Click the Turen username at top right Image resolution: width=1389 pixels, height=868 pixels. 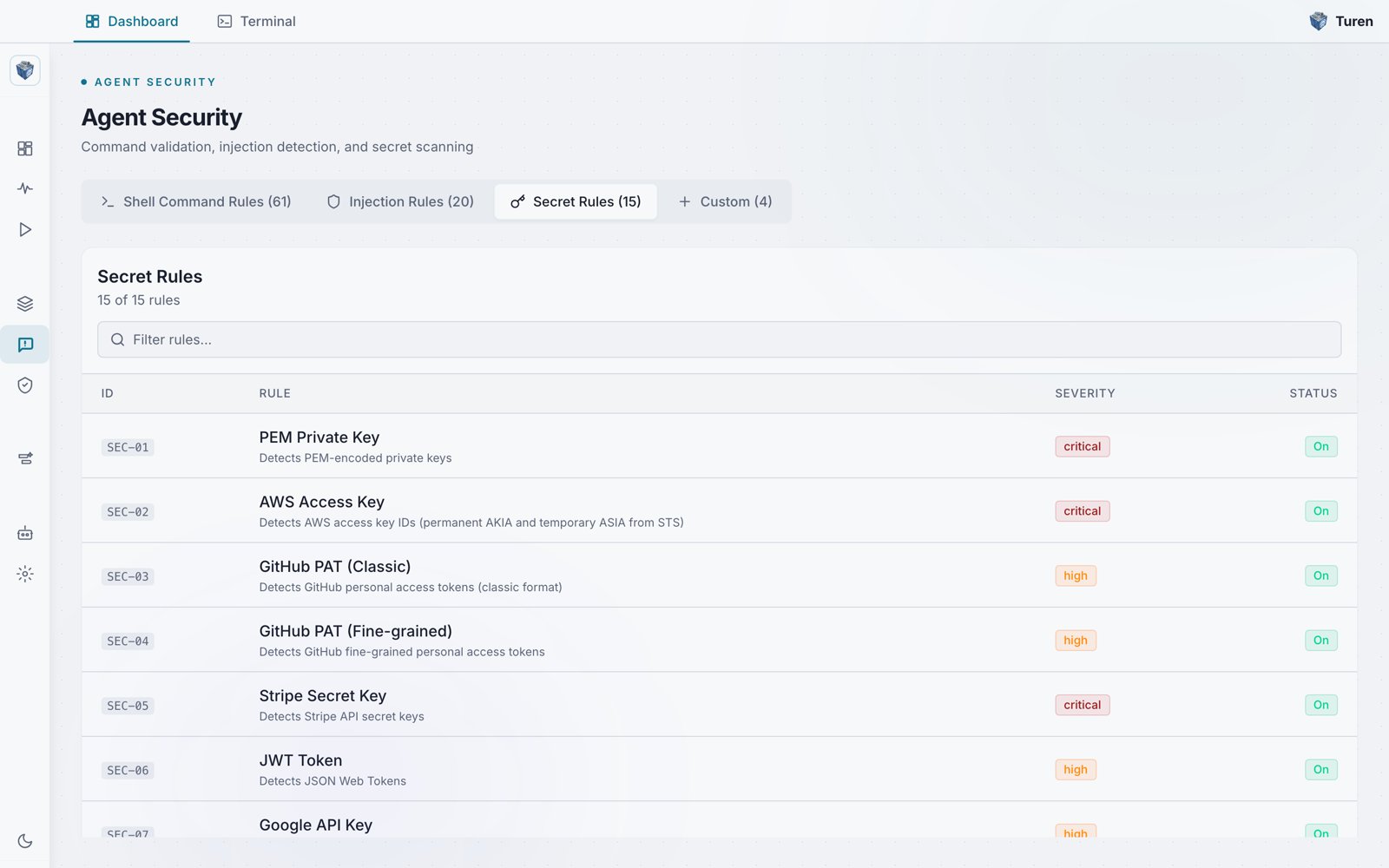[x=1354, y=21]
